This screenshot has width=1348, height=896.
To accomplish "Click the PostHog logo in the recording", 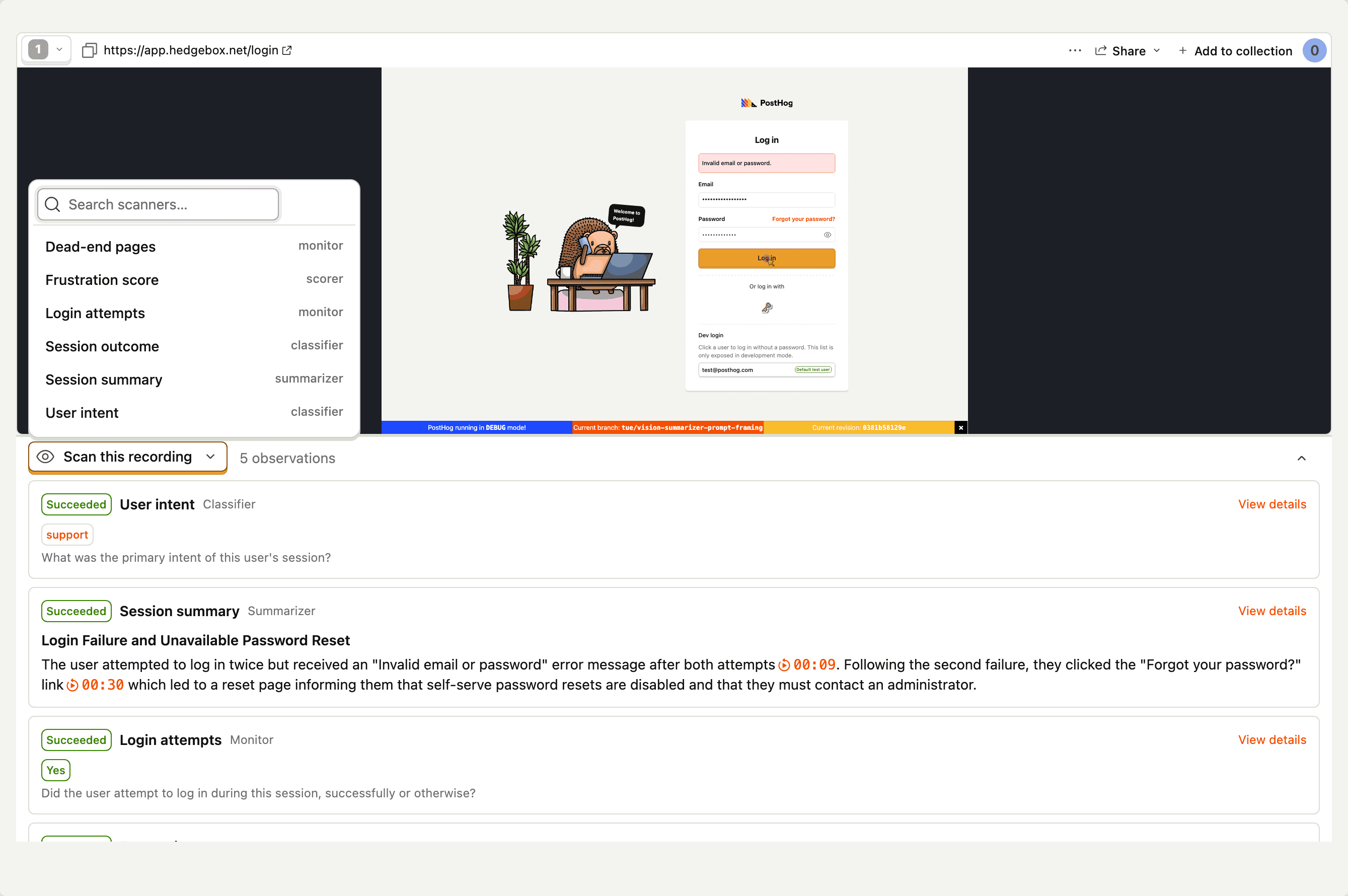I will coord(766,103).
